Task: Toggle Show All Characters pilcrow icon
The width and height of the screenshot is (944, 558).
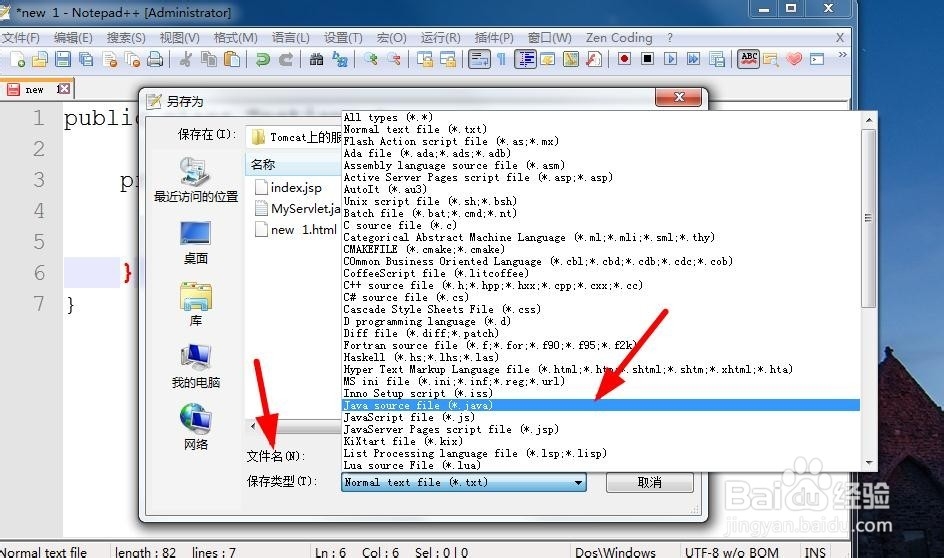Action: click(x=501, y=59)
